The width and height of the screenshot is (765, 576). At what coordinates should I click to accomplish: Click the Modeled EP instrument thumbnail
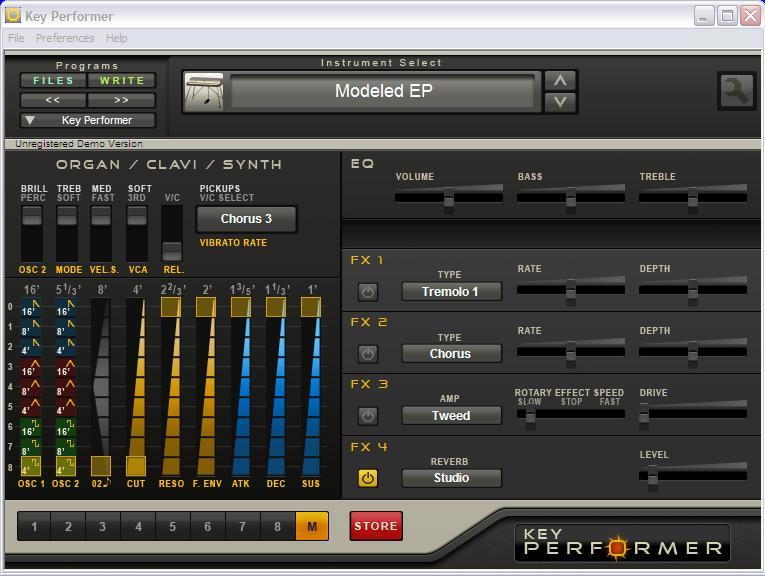(x=204, y=92)
